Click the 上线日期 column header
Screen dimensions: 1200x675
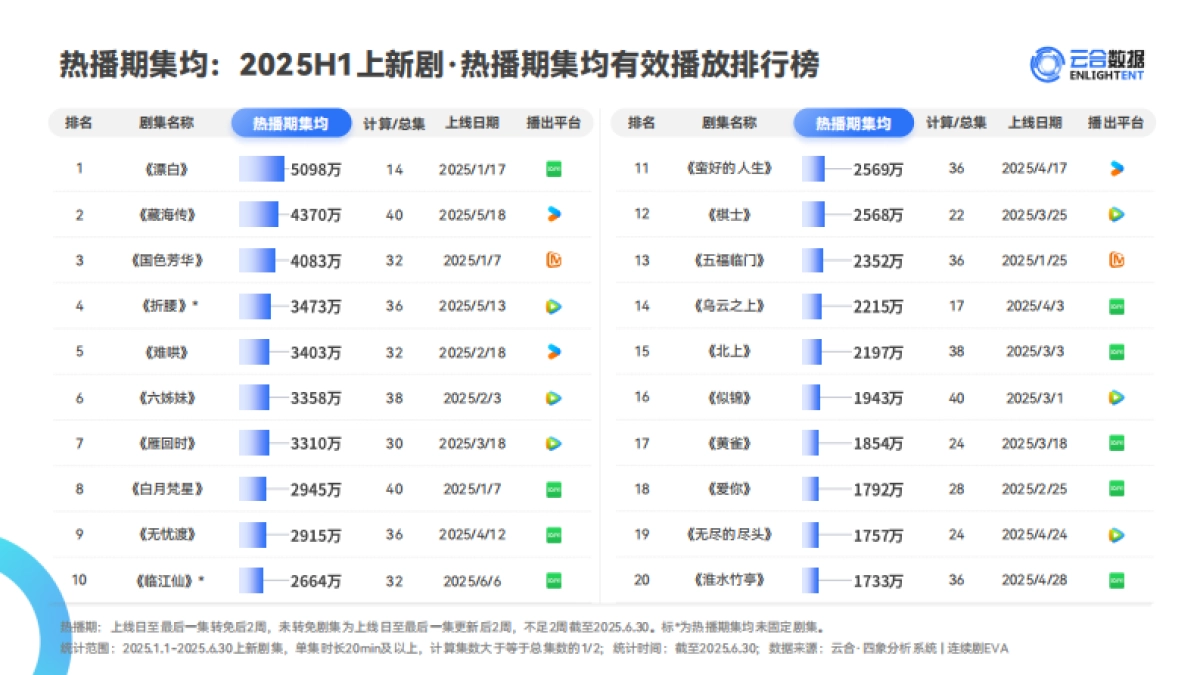(x=473, y=123)
